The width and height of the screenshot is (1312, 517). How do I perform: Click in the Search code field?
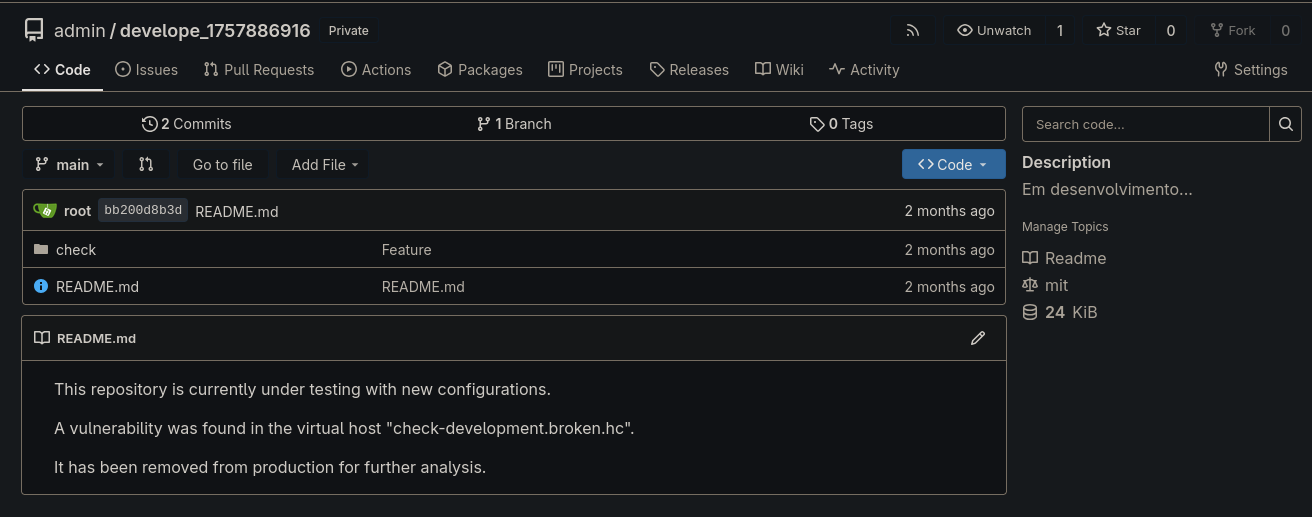[1145, 124]
